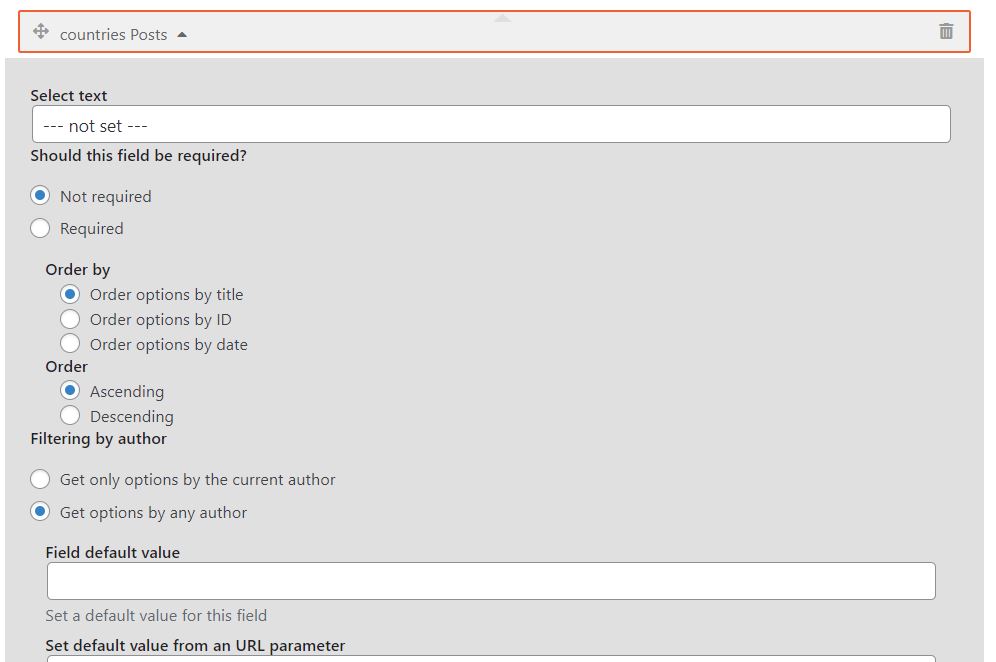Click the Descending label text
The image size is (996, 662).
131,416
